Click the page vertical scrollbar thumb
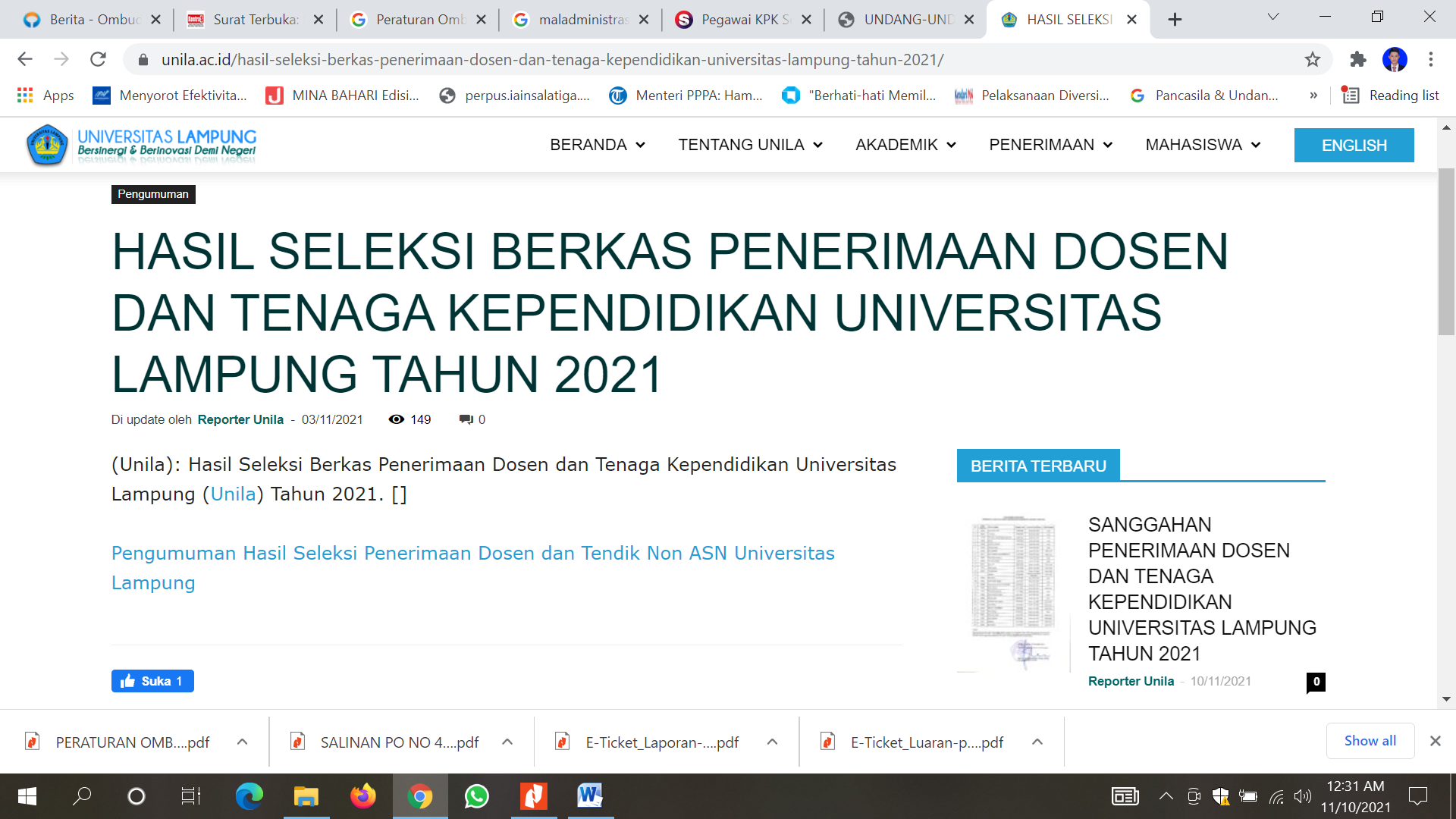The width and height of the screenshot is (1456, 819). (x=1446, y=251)
